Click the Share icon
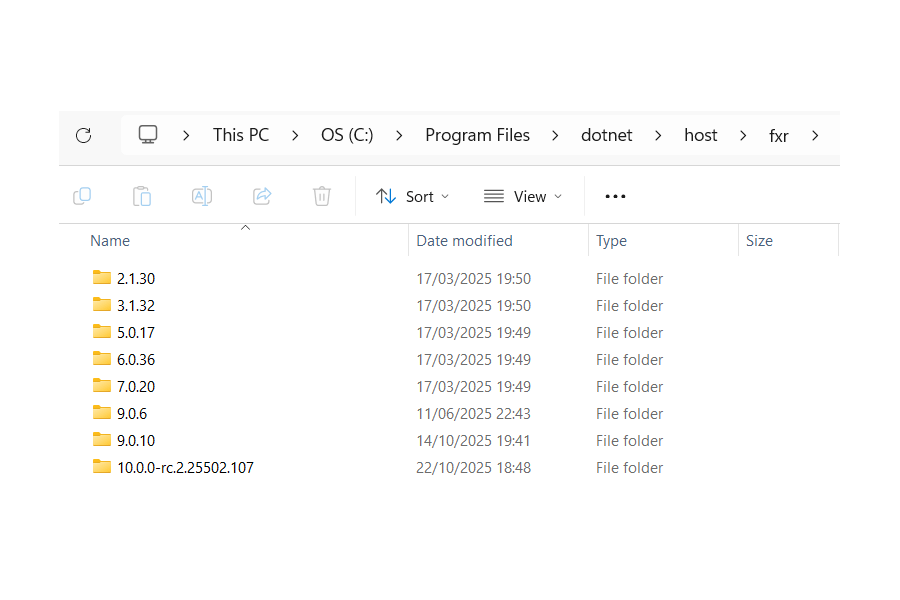This screenshot has width=900, height=600. [262, 196]
